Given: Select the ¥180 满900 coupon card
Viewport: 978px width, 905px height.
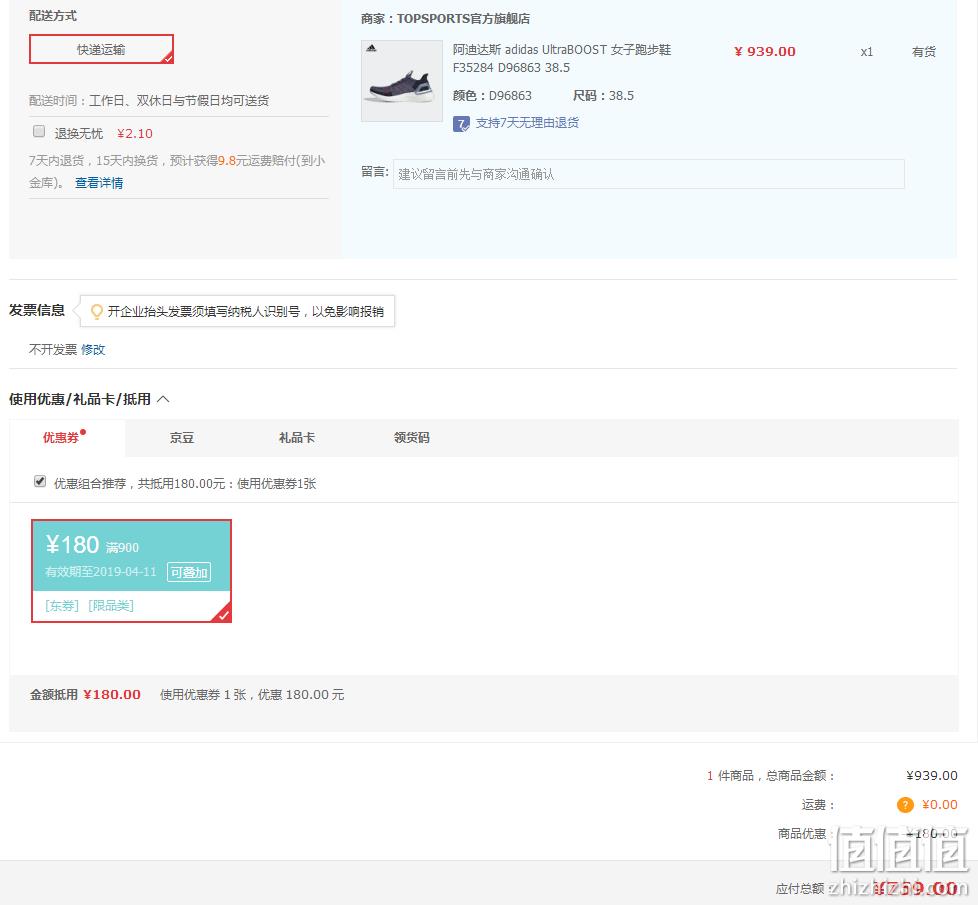Looking at the screenshot, I should pyautogui.click(x=132, y=571).
